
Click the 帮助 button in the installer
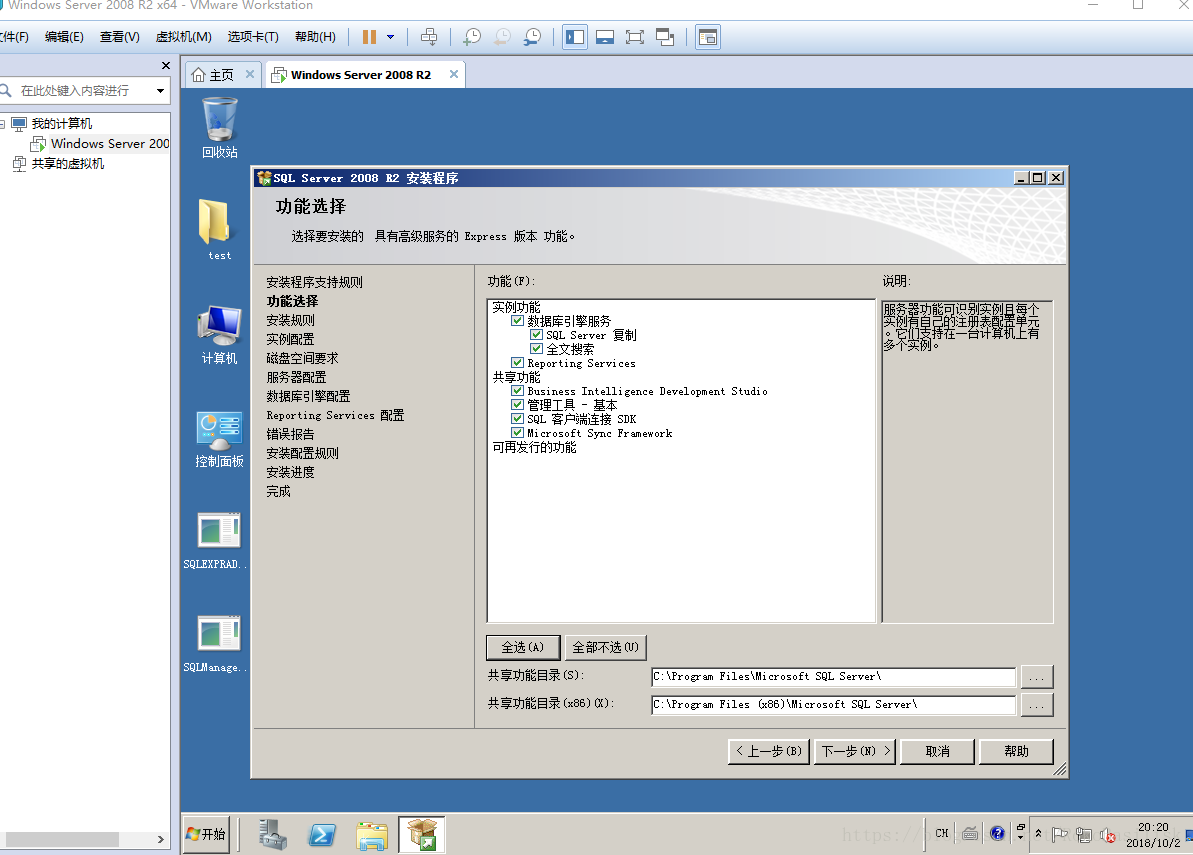(1016, 752)
